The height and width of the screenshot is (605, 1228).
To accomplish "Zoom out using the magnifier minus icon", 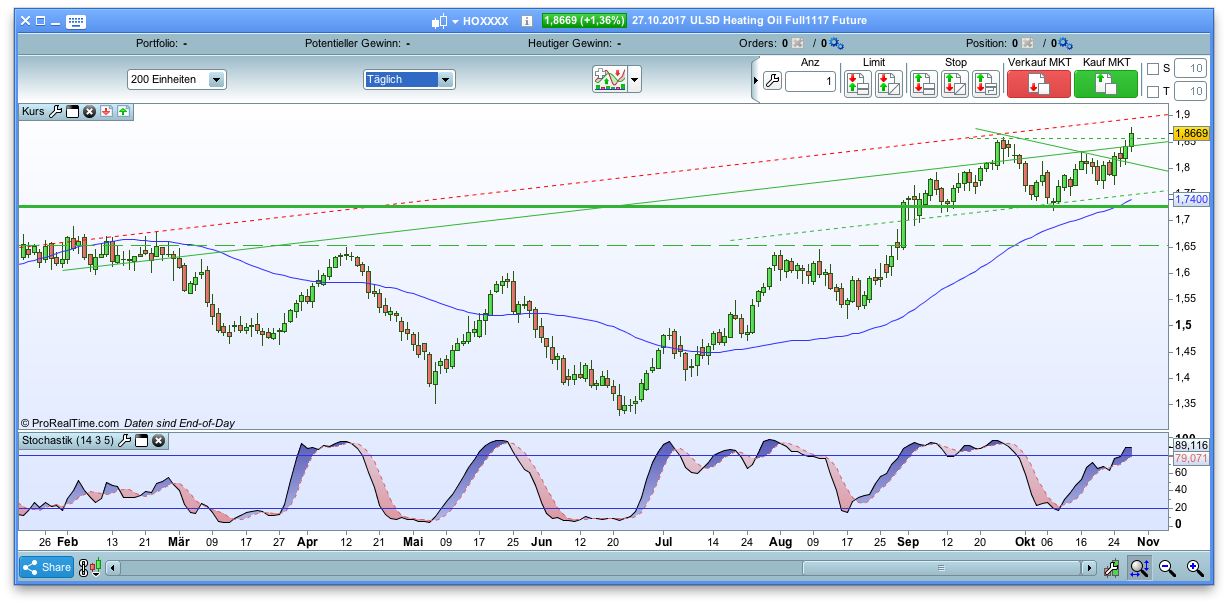I will click(x=1167, y=567).
